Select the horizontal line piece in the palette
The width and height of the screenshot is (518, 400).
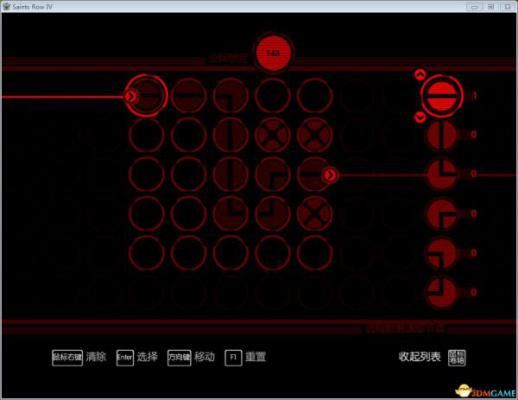pos(441,96)
